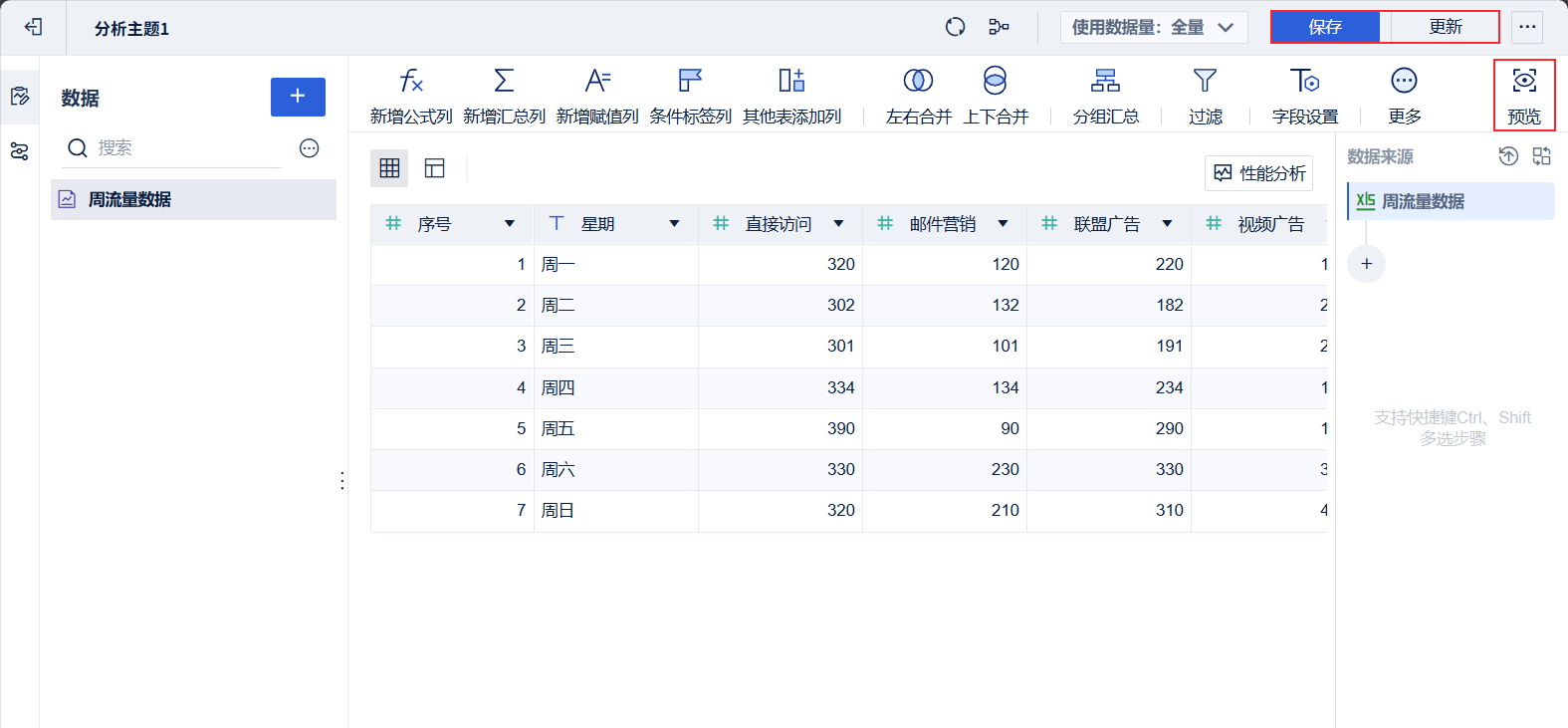Screen dimensions: 1568x728
Task: Click the 新增公式列 formula column icon
Action: [411, 81]
